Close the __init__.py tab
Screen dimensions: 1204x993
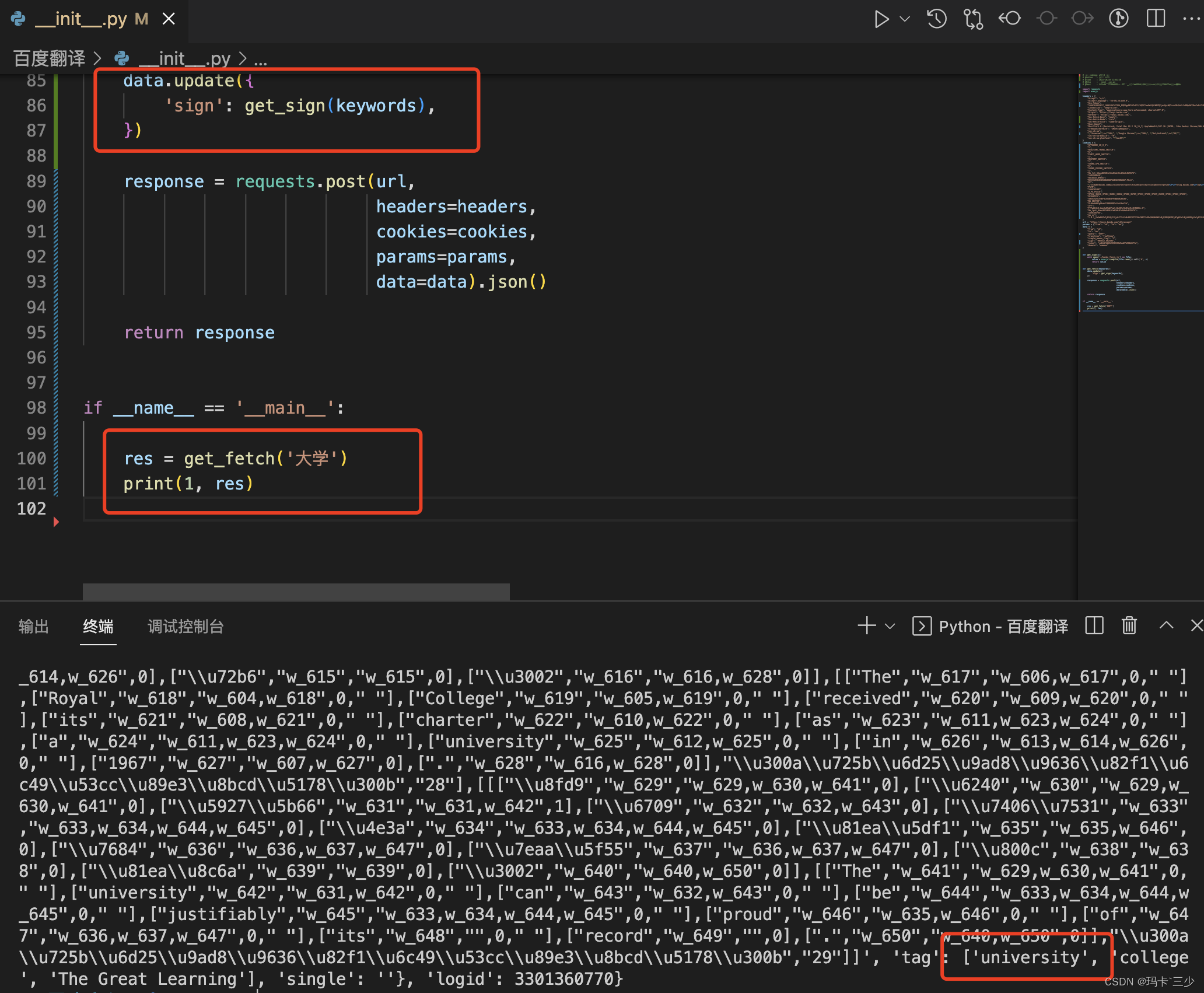click(x=169, y=19)
